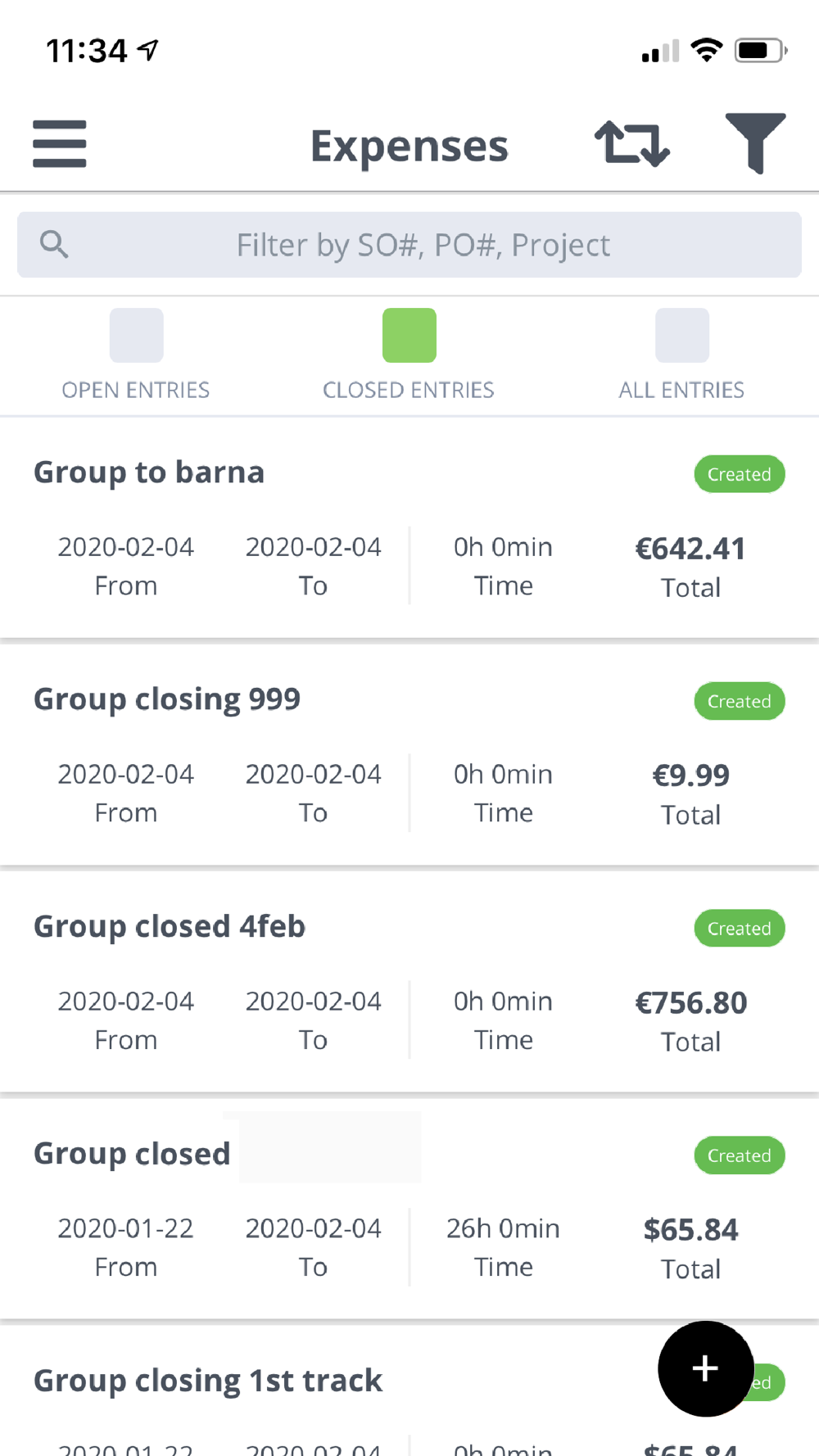Screen dimensions: 819x1456
Task: Select the Open Entries radio box
Action: click(x=136, y=335)
